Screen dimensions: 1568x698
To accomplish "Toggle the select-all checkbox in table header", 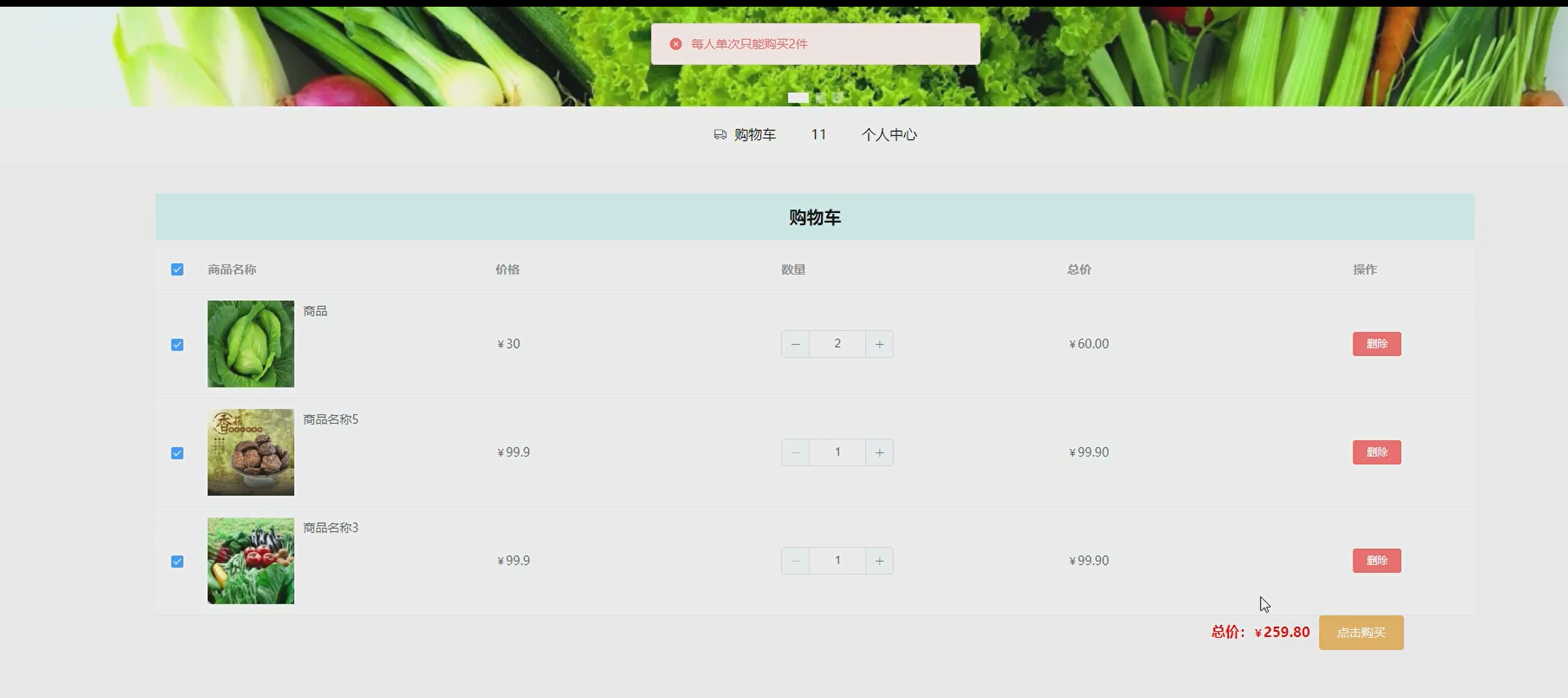I will coord(177,270).
